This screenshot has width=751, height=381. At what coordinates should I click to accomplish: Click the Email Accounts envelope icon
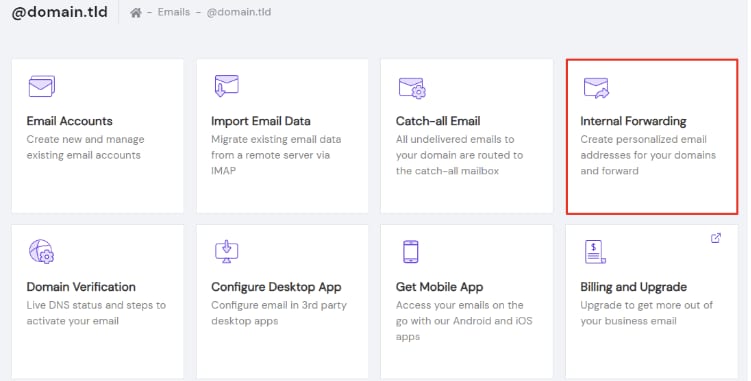click(42, 86)
